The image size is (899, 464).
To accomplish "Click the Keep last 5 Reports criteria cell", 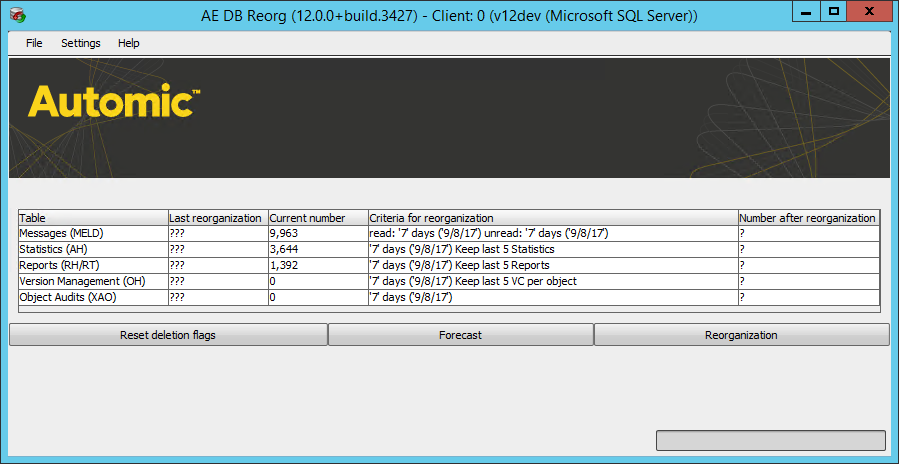I will click(x=553, y=266).
